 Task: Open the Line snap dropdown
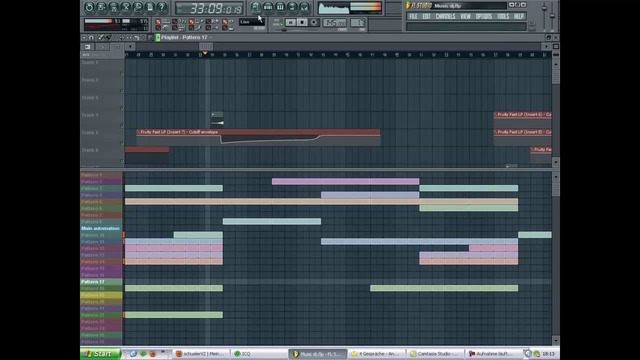click(251, 22)
